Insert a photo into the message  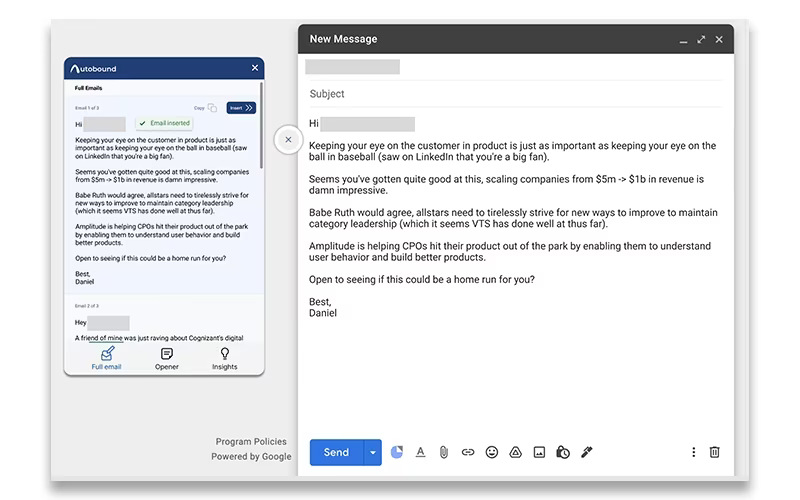pyautogui.click(x=539, y=452)
